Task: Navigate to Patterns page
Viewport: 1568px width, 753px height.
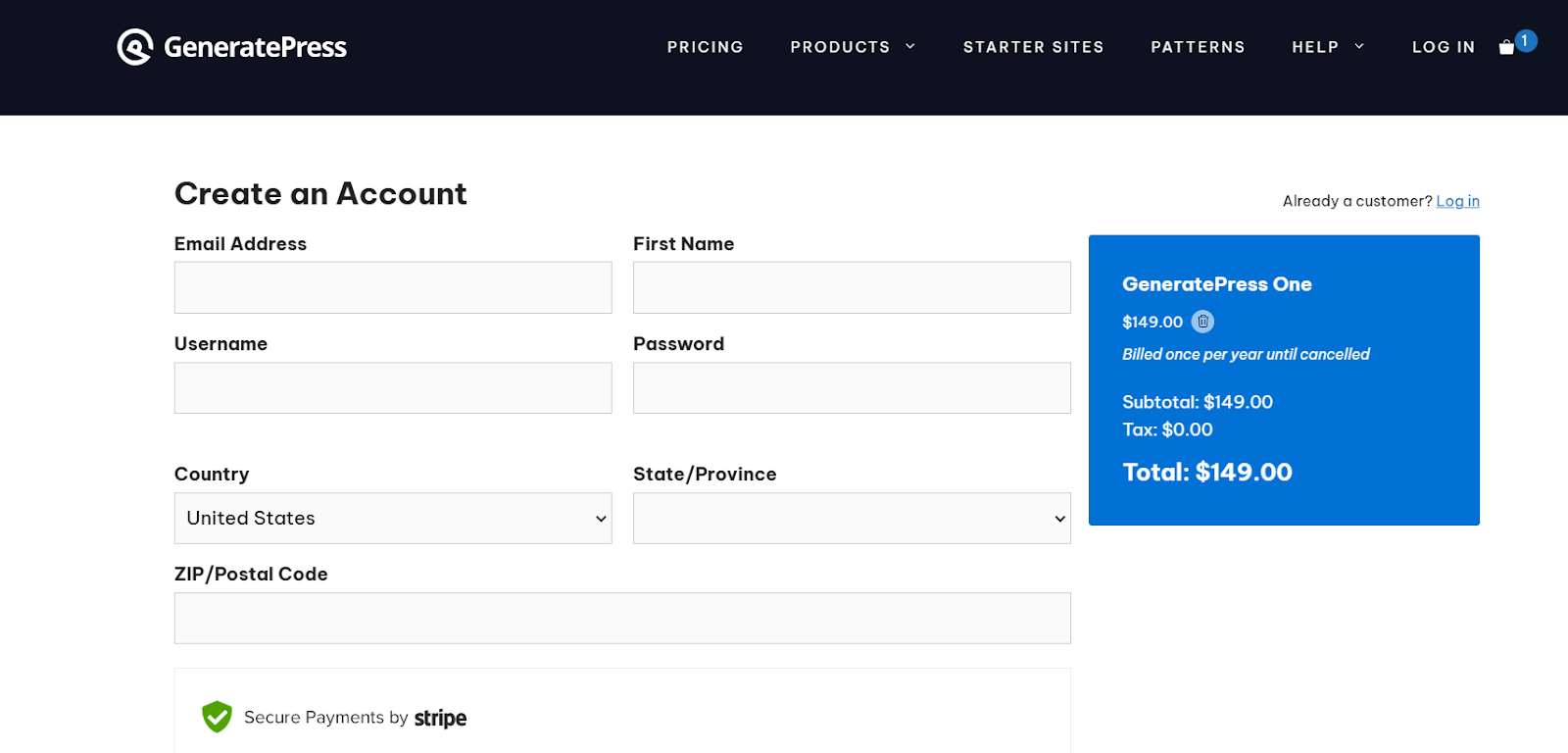Action: [x=1198, y=47]
